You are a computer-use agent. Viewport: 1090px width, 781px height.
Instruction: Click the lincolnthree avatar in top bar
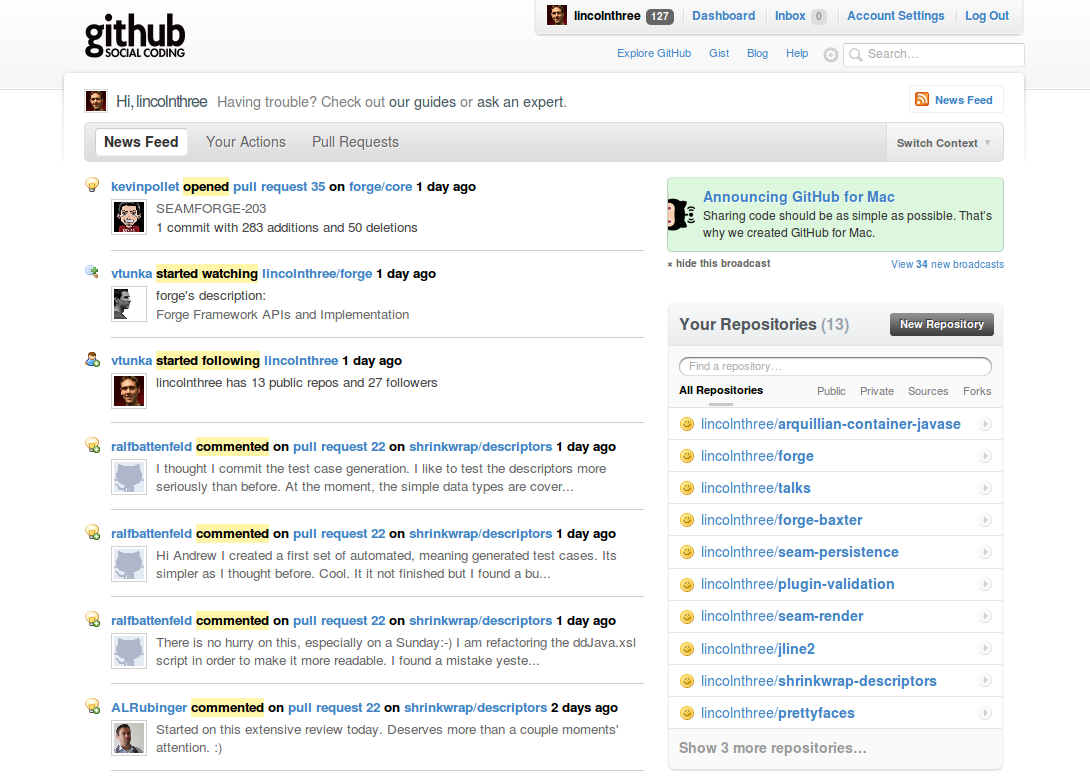556,15
